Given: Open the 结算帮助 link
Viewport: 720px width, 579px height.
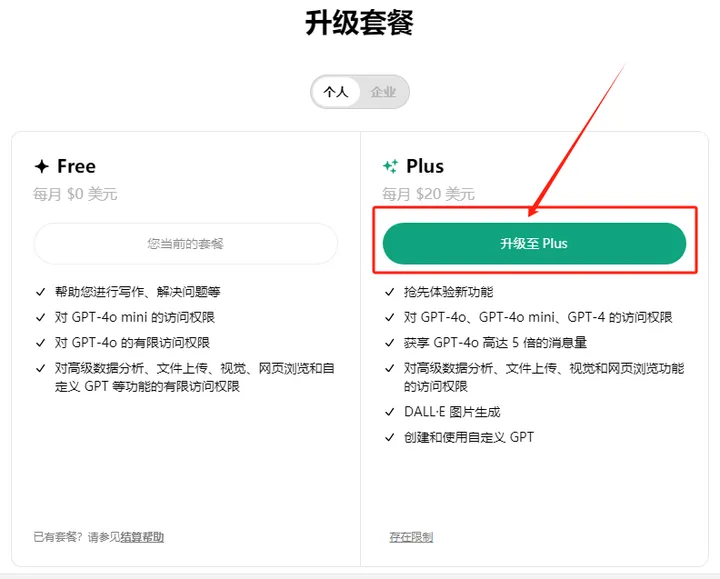Looking at the screenshot, I should click(142, 537).
